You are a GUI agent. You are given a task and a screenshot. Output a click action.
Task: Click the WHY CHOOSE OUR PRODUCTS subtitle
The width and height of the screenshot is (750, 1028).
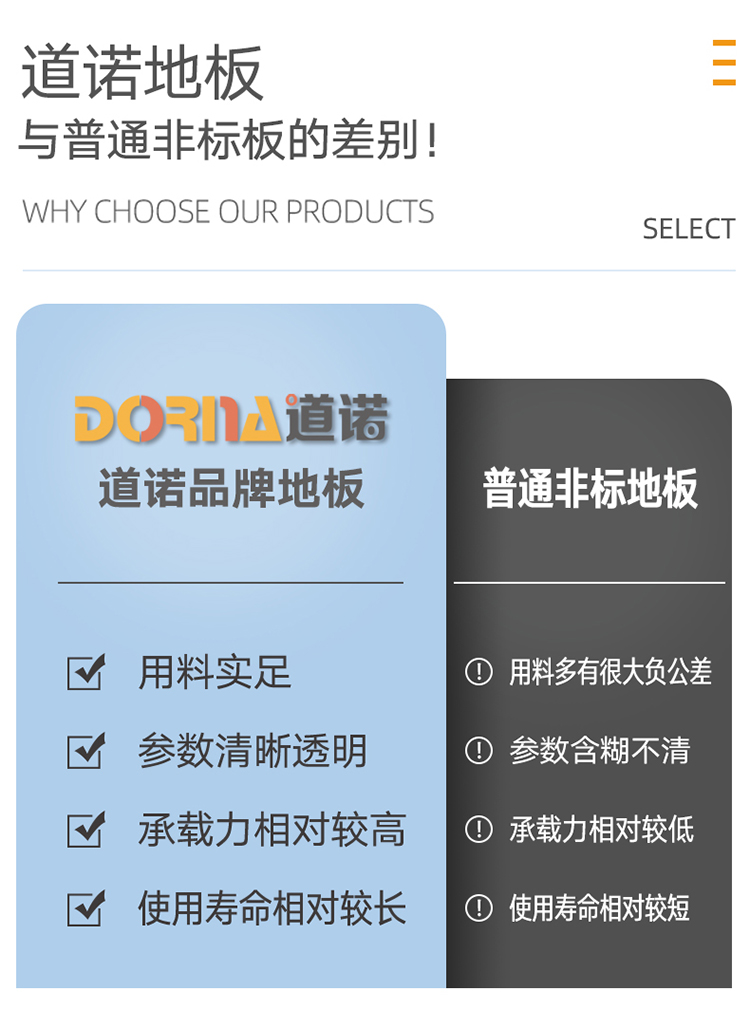[x=228, y=211]
